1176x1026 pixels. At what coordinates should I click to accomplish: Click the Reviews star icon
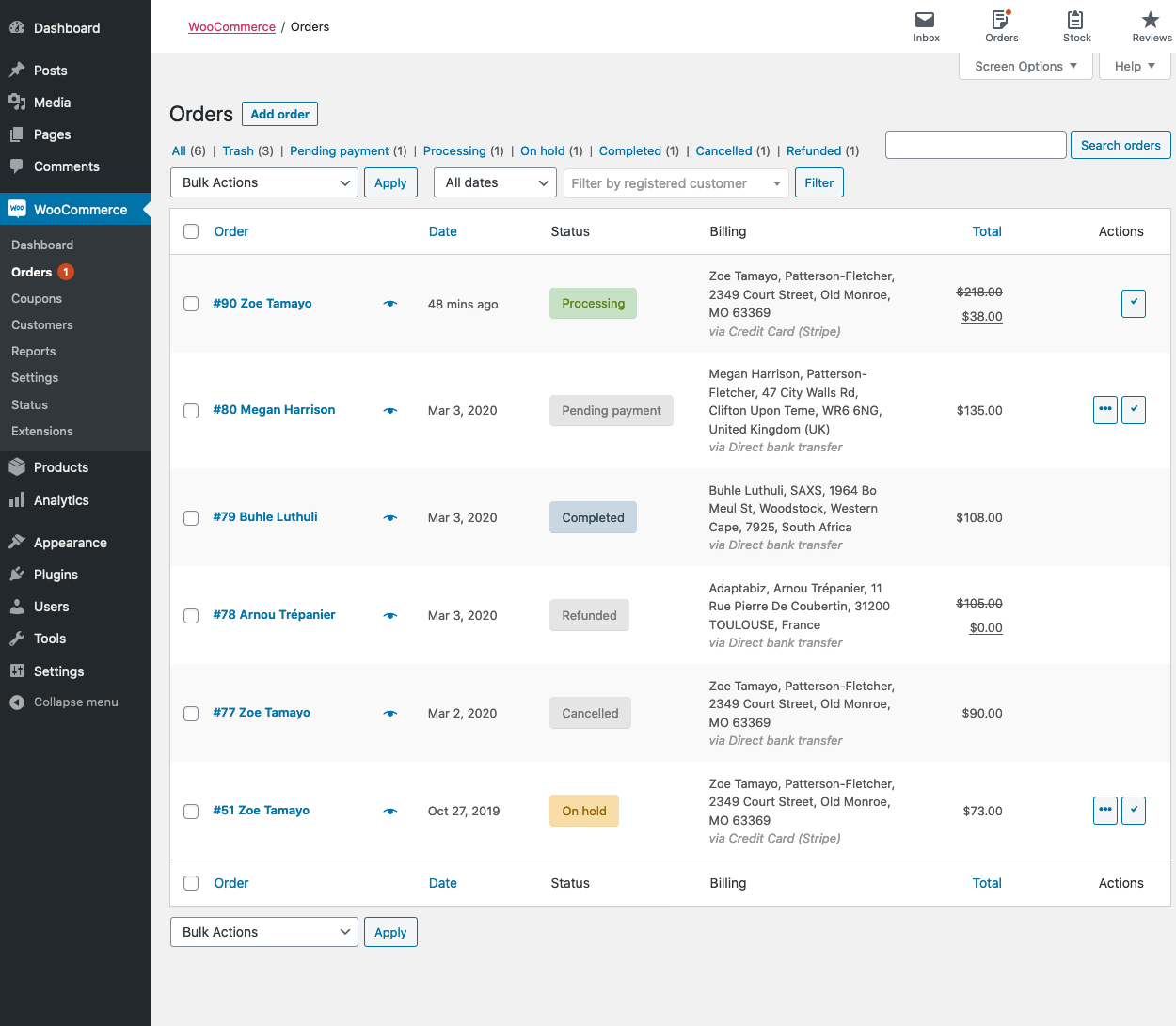click(1151, 22)
